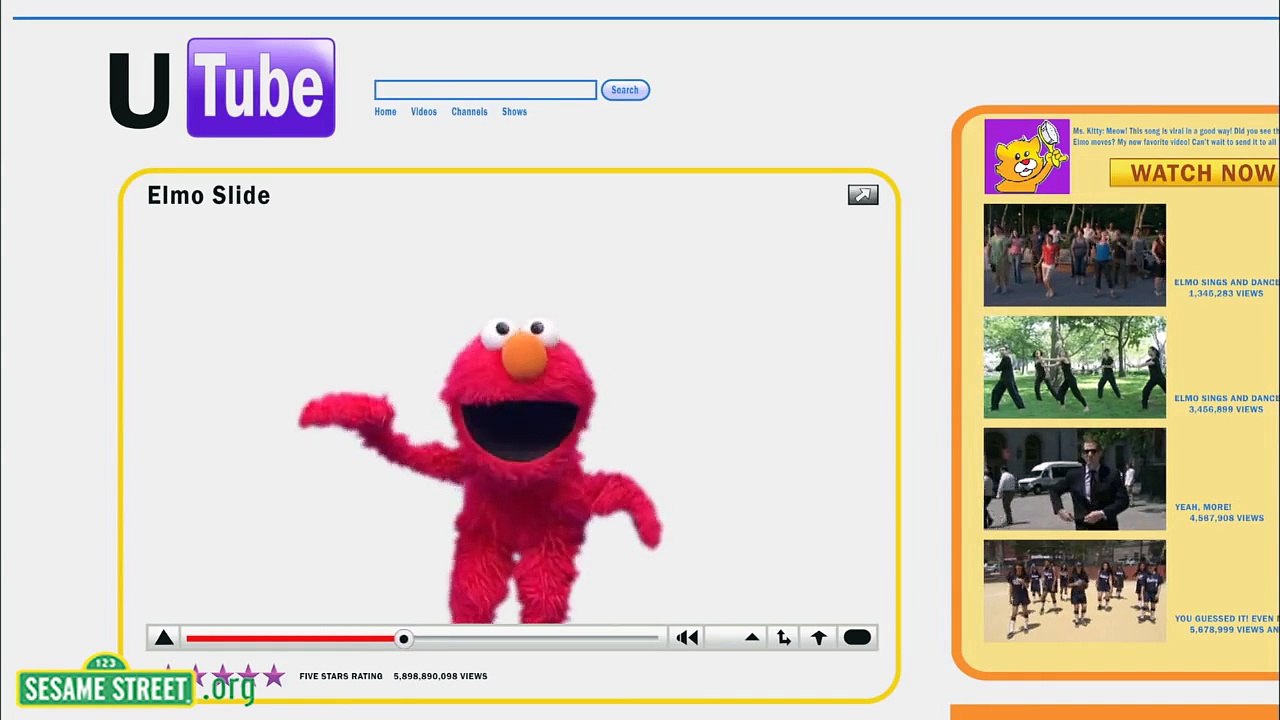Click the 3,456,899 views video title

click(x=1226, y=398)
